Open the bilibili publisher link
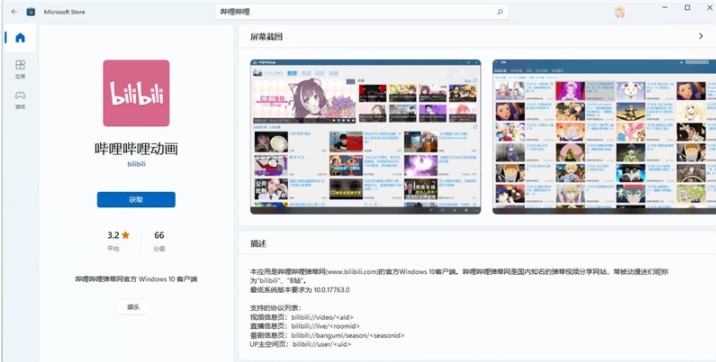 click(136, 164)
